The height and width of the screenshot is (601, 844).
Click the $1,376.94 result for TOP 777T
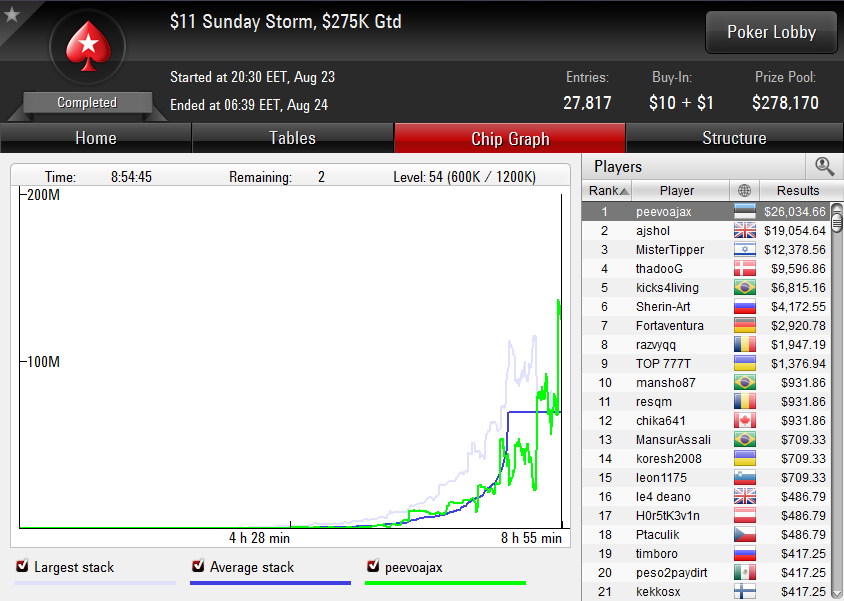[x=798, y=364]
